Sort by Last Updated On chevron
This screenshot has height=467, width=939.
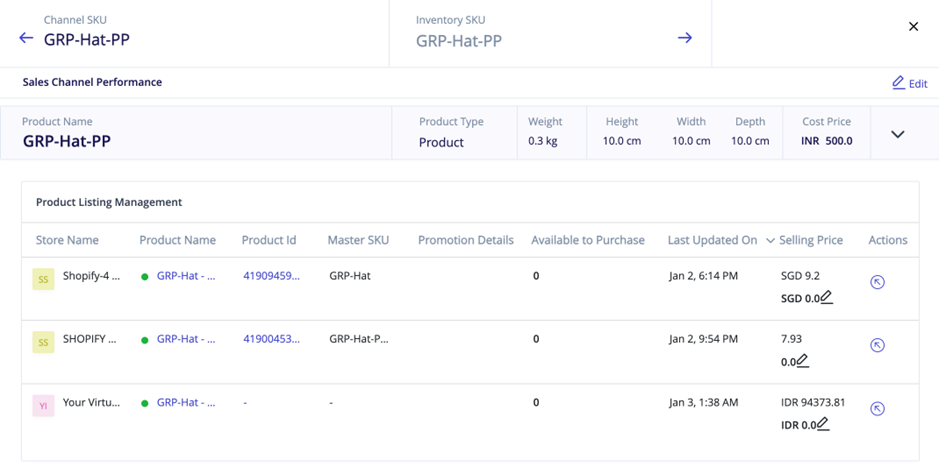pyautogui.click(x=770, y=241)
